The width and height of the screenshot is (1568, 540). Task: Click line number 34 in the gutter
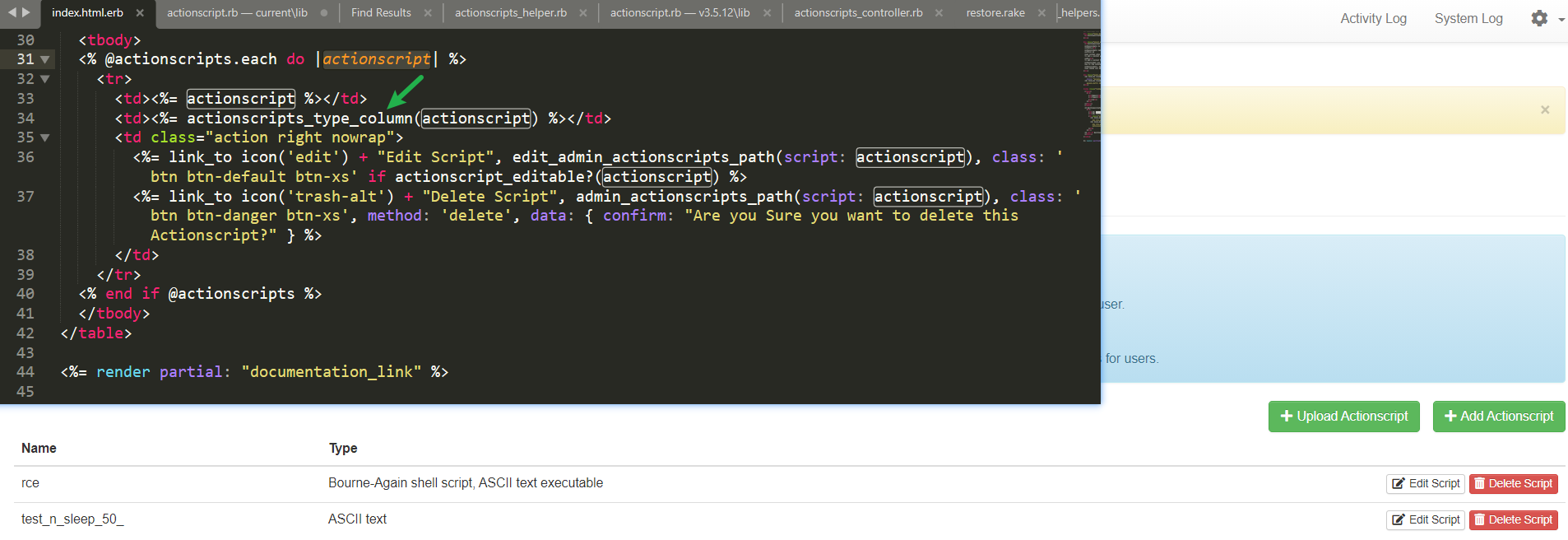[26, 119]
